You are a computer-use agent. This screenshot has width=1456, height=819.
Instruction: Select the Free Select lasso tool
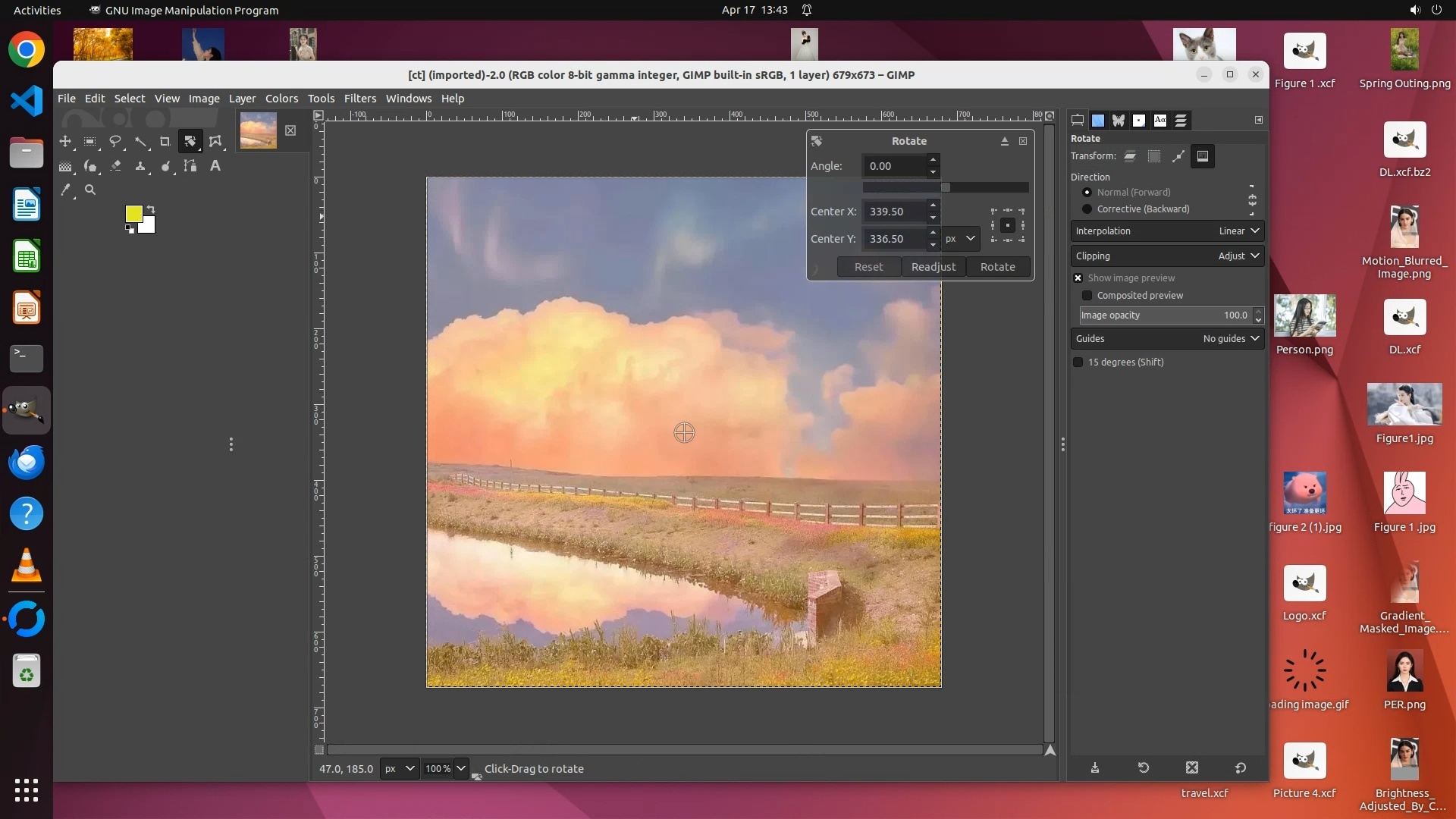point(115,142)
